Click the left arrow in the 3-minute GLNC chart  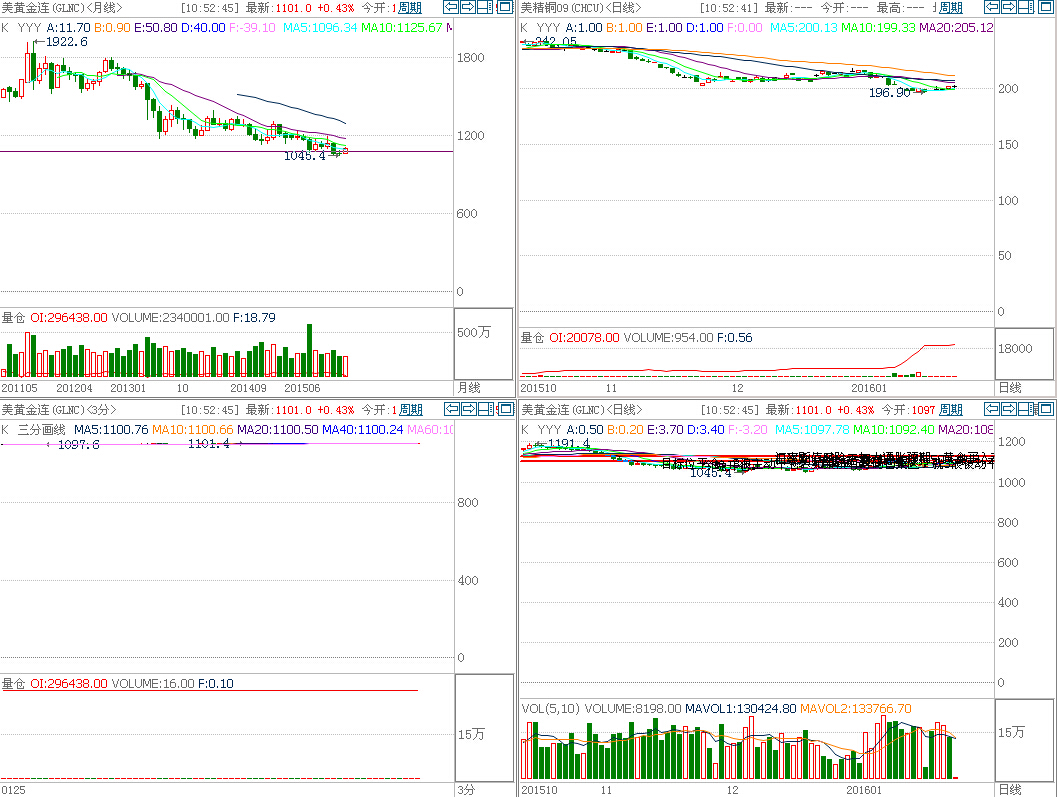(x=451, y=409)
